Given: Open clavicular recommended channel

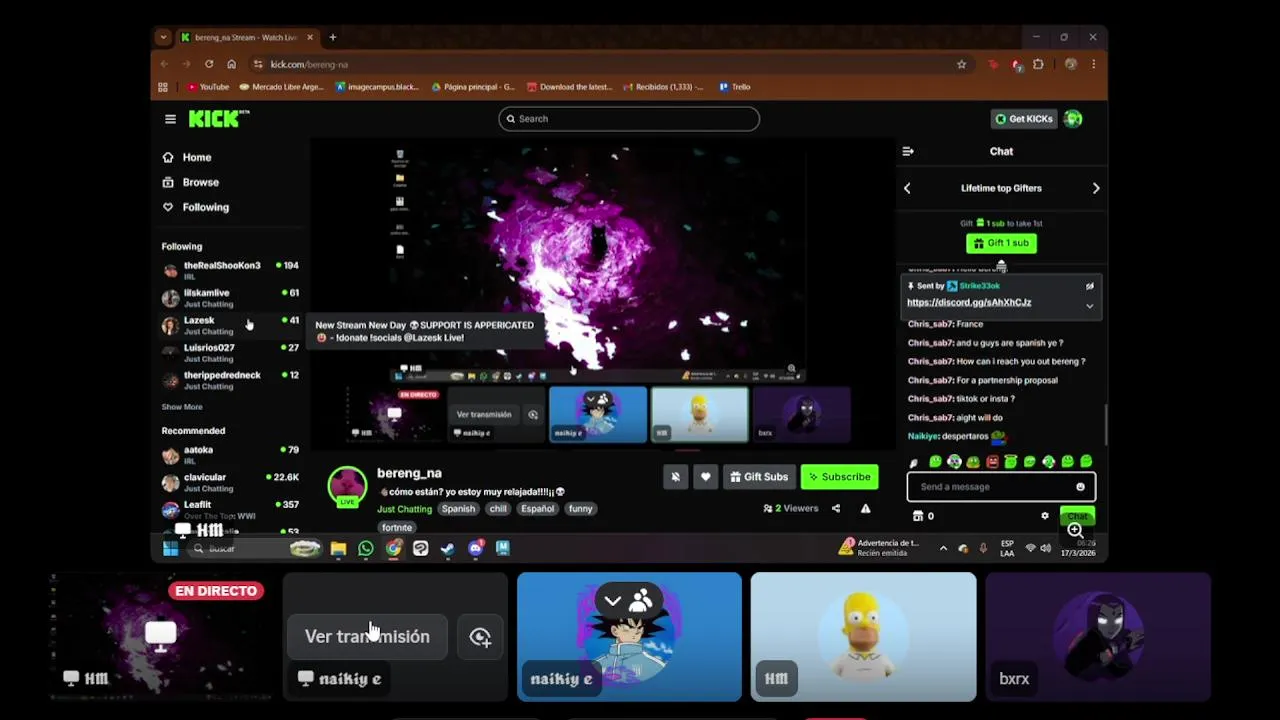Looking at the screenshot, I should (230, 482).
